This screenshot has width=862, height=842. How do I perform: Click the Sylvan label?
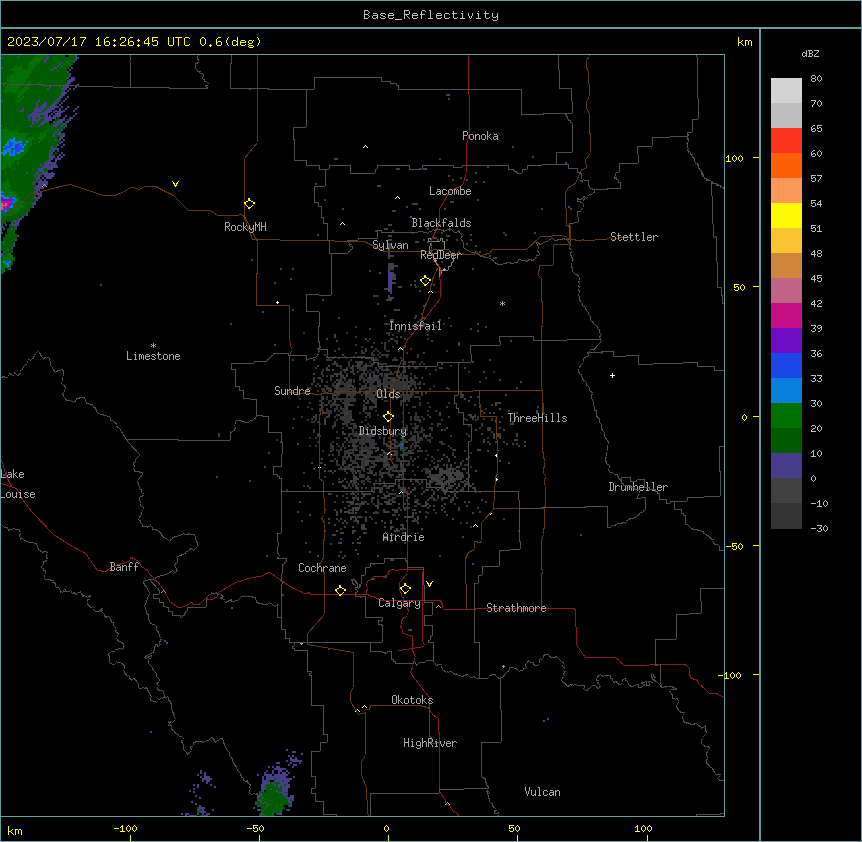pos(390,245)
